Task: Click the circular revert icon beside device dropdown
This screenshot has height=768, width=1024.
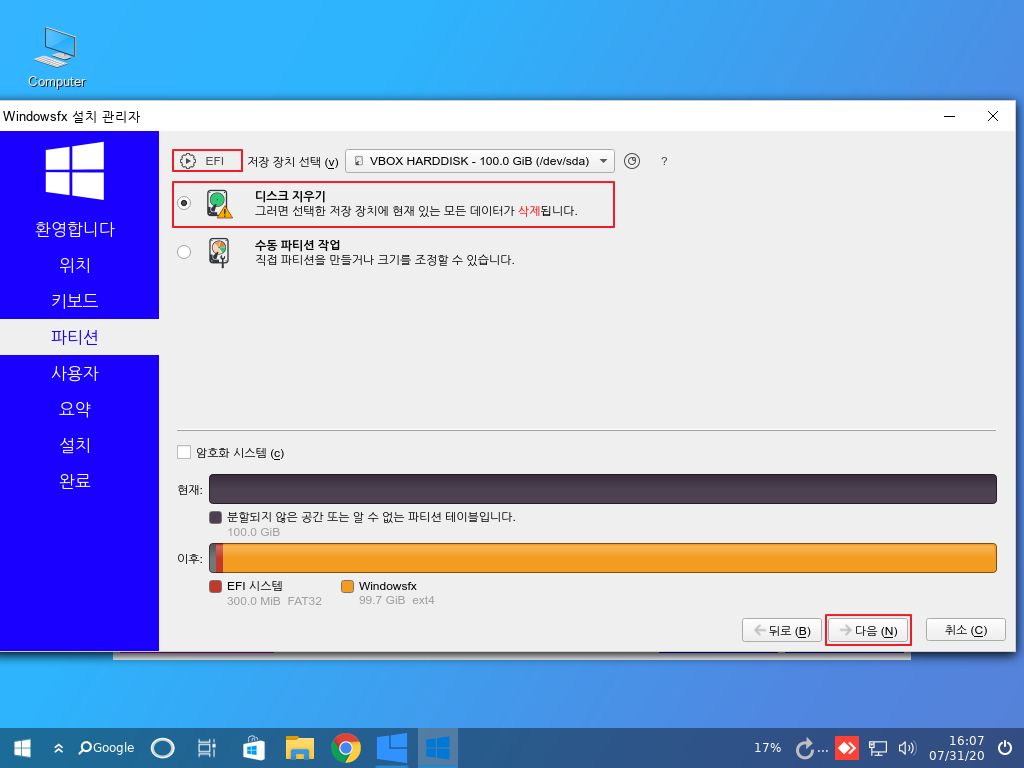Action: point(632,161)
